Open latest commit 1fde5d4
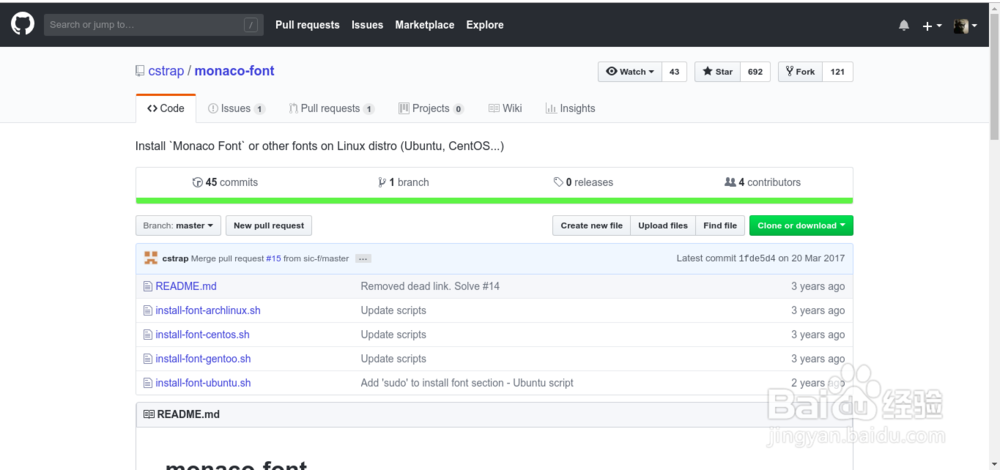 pos(757,259)
